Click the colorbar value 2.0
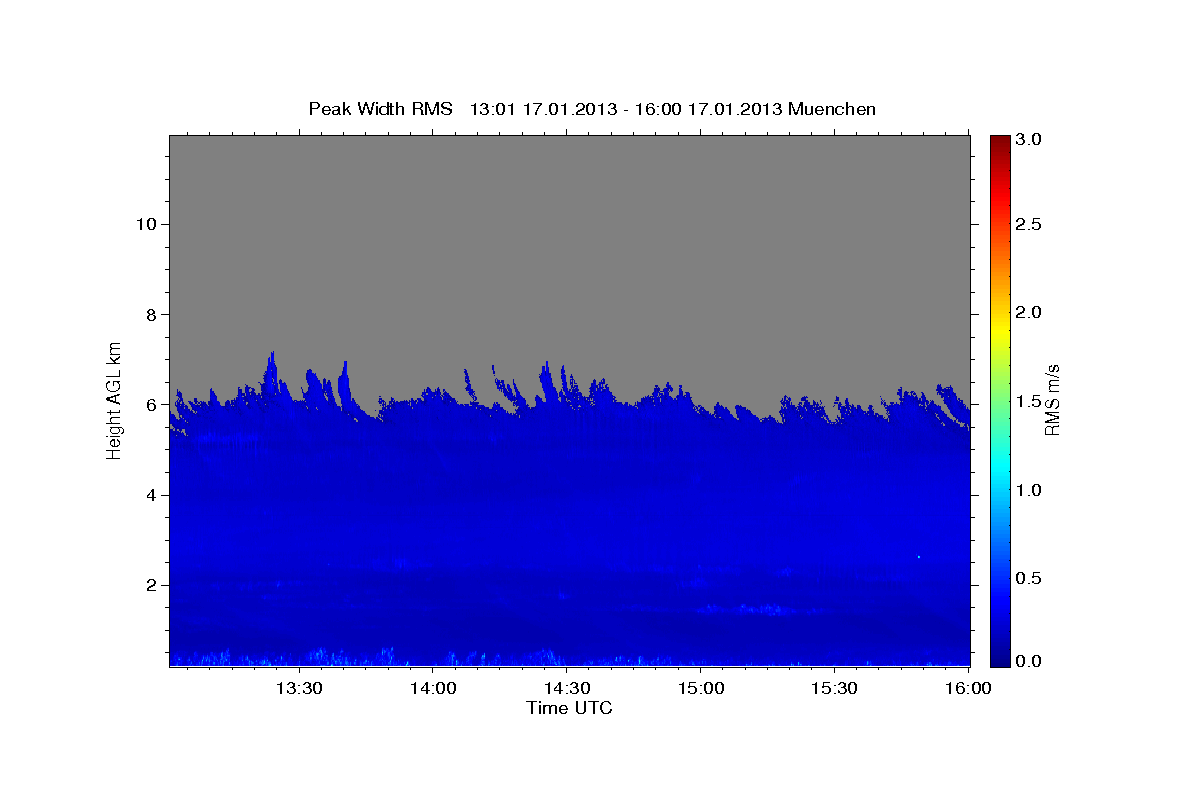The width and height of the screenshot is (1200, 800). coord(1031,312)
